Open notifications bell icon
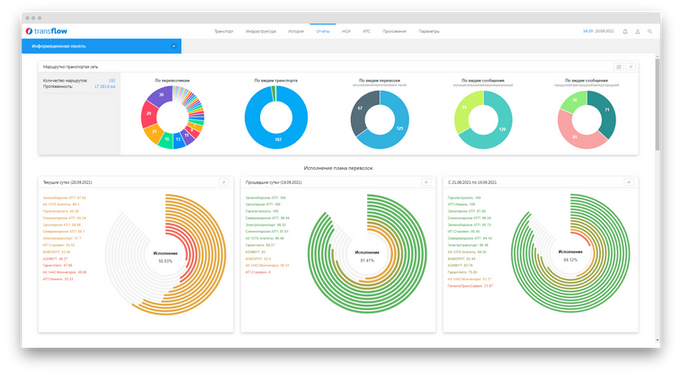The height and width of the screenshot is (379, 682). click(625, 31)
